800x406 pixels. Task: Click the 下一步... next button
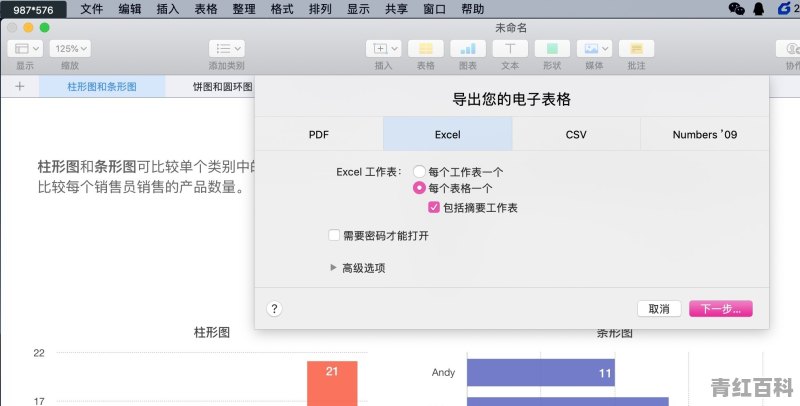[720, 309]
